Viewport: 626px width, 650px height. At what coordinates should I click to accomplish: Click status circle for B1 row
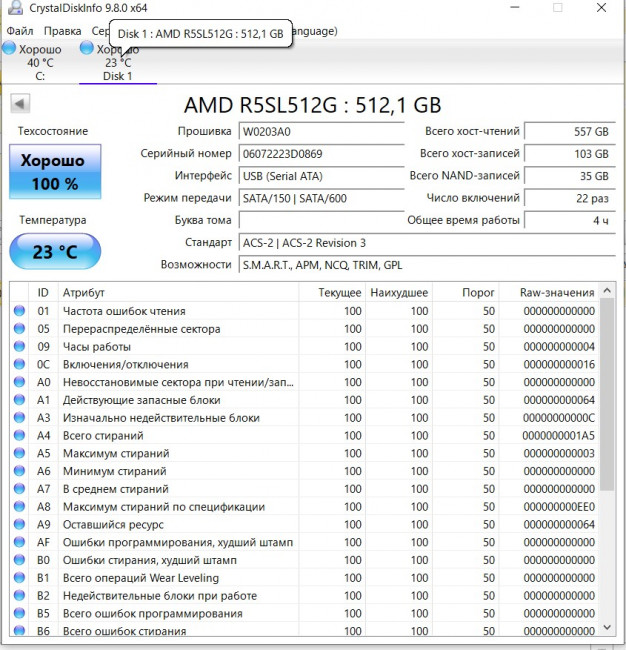tap(19, 577)
